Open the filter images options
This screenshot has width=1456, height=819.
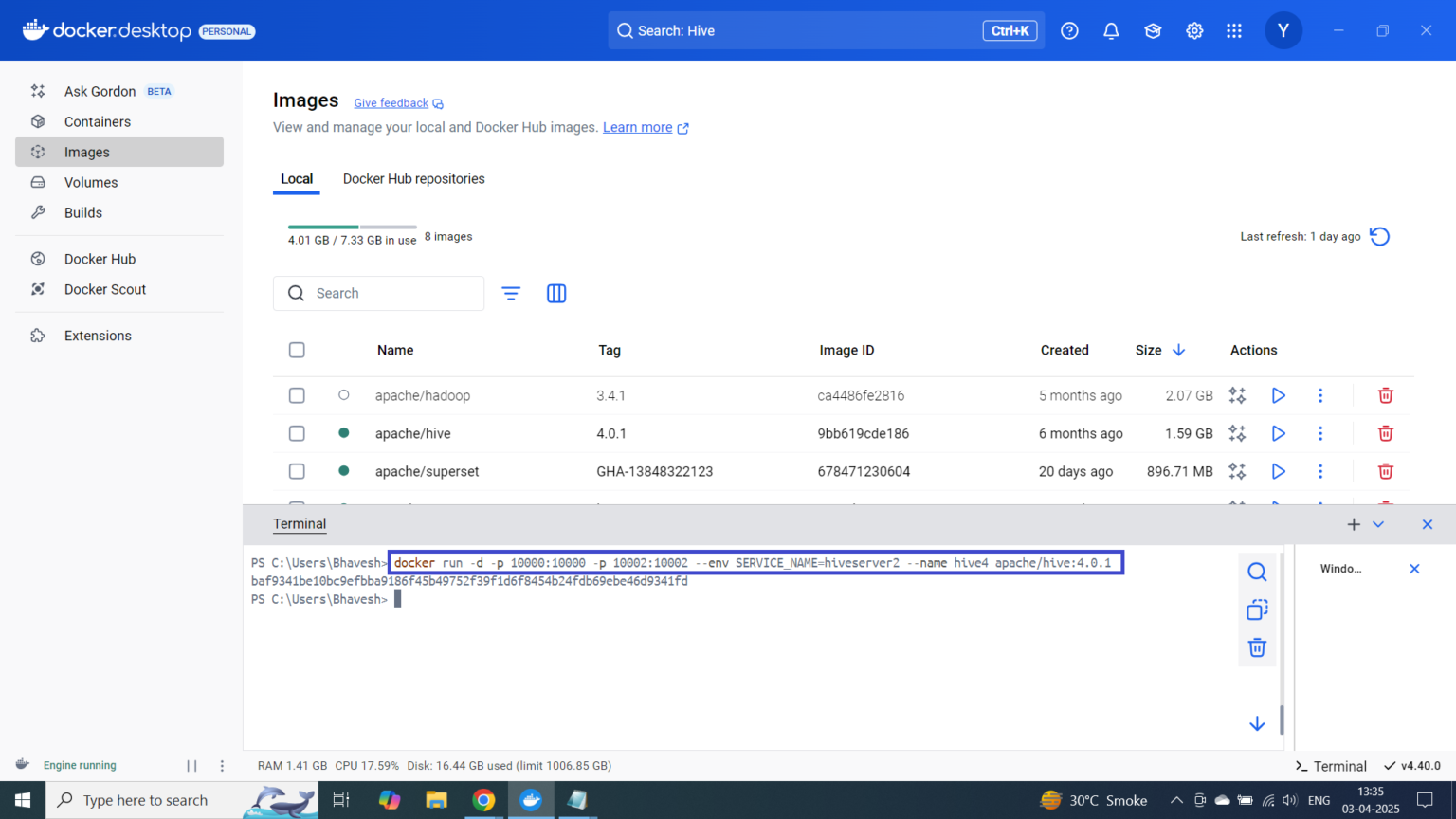[511, 294]
